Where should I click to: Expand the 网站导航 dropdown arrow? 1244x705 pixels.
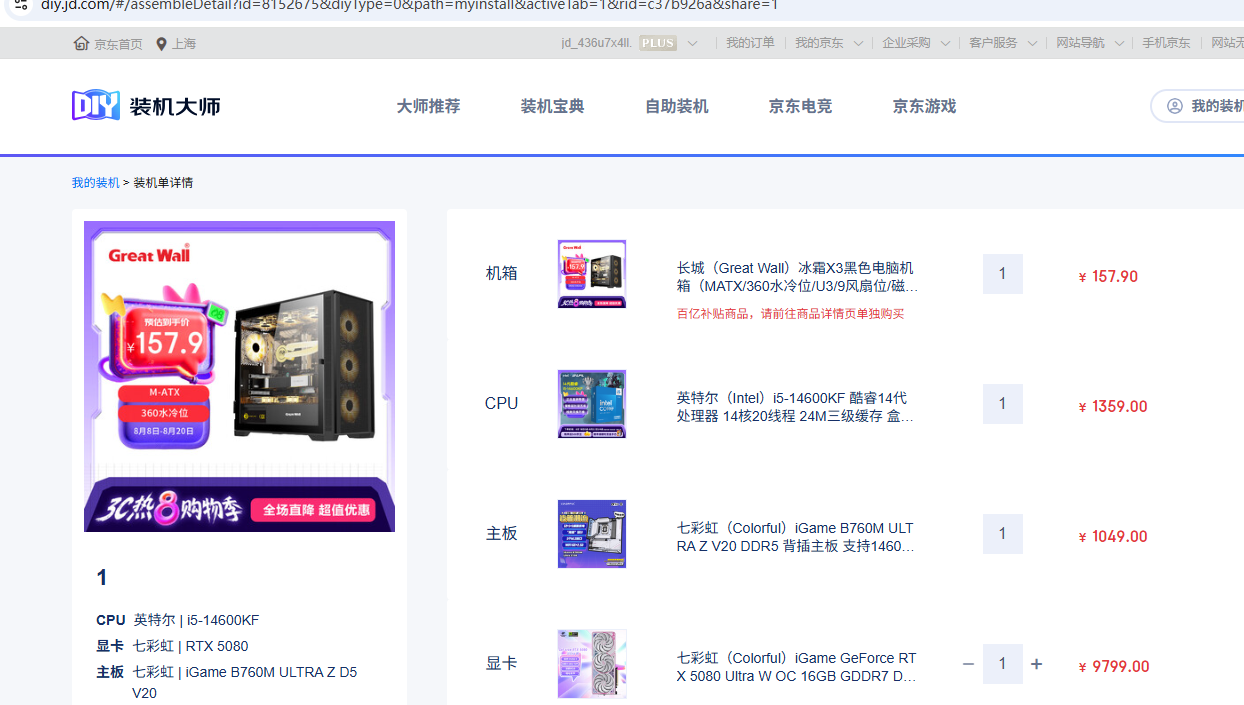coord(1119,44)
